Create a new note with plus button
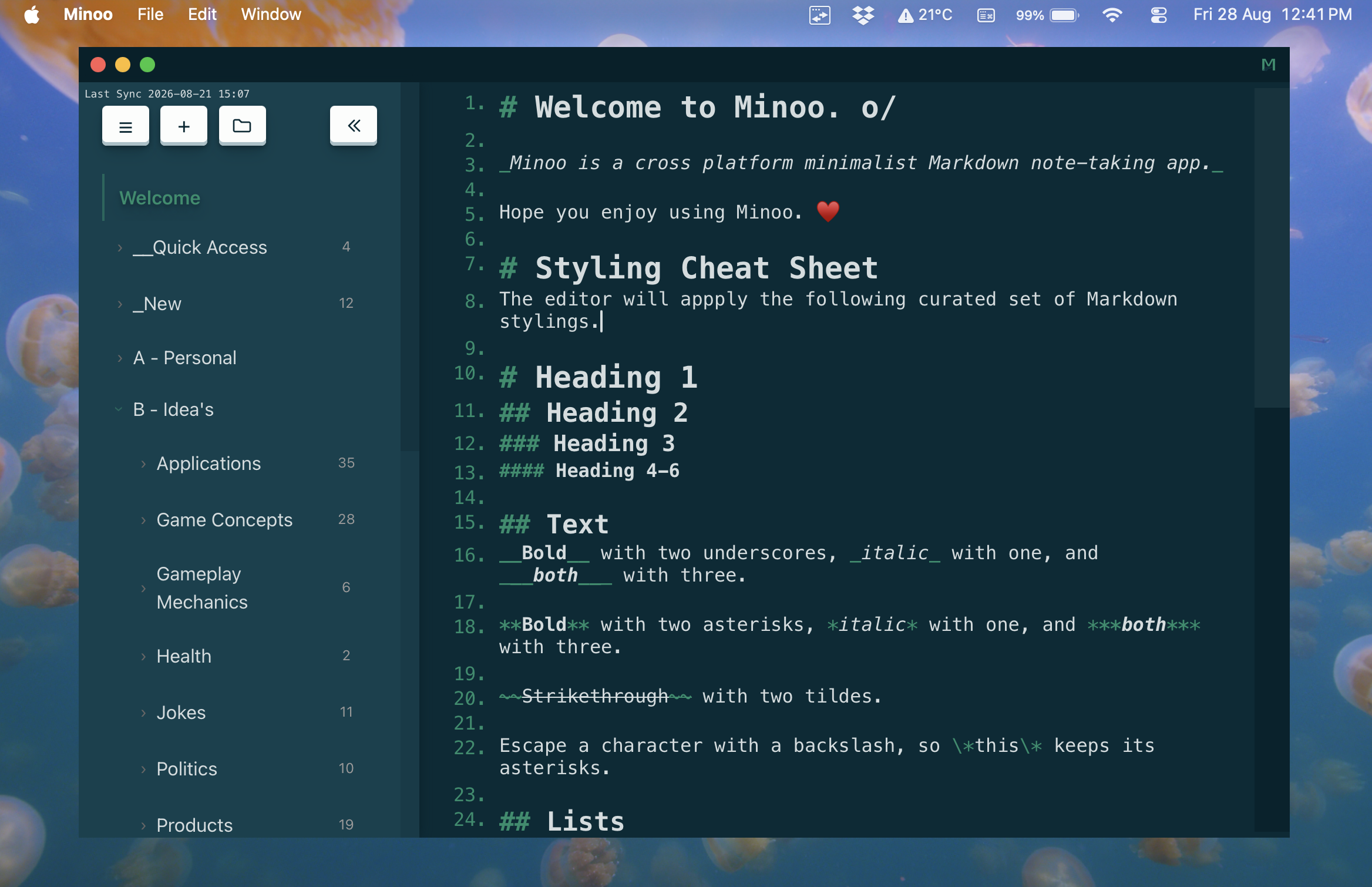Screen dimensions: 1372x887 [x=184, y=126]
